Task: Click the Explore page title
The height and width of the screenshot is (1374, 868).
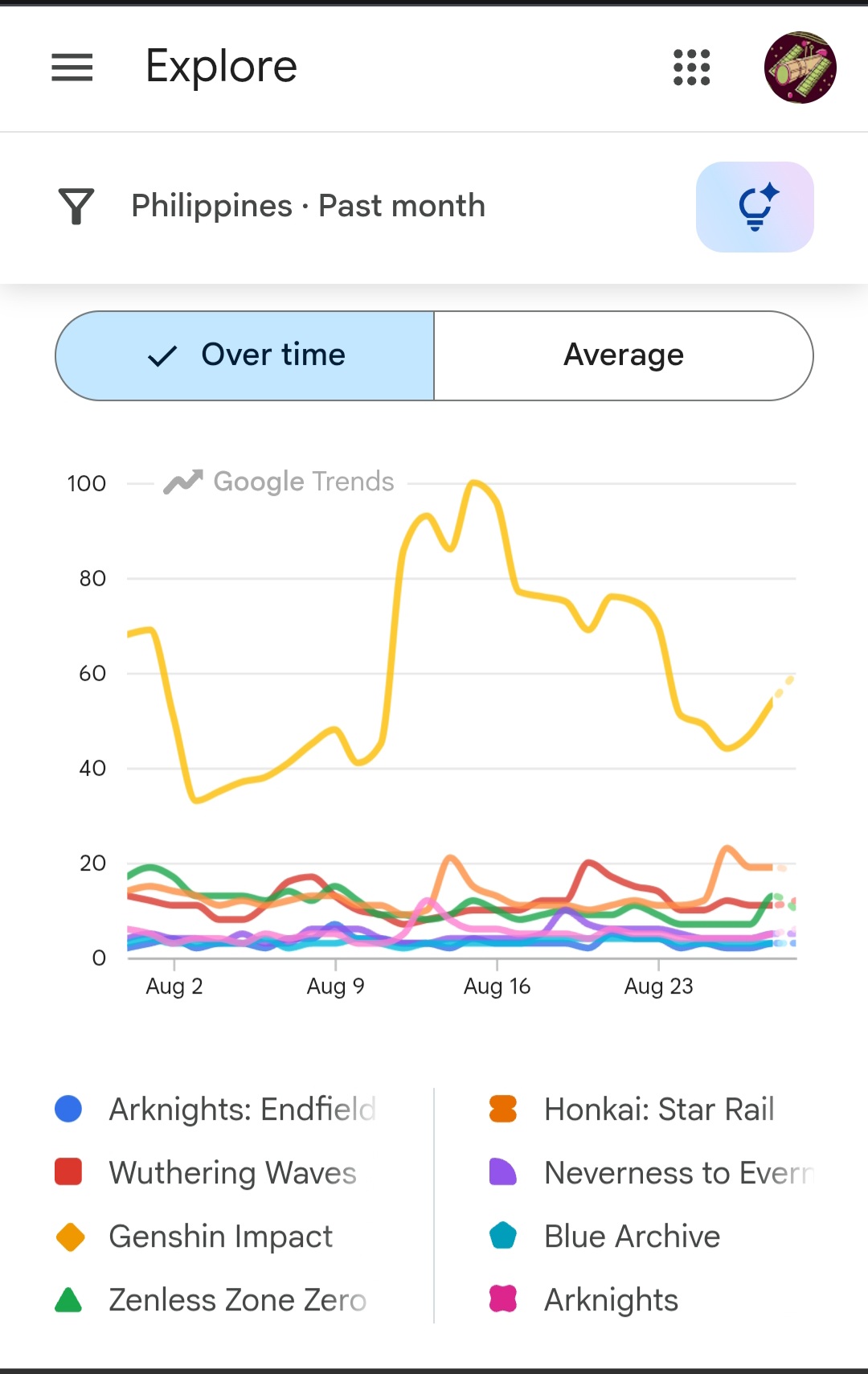Action: [221, 66]
